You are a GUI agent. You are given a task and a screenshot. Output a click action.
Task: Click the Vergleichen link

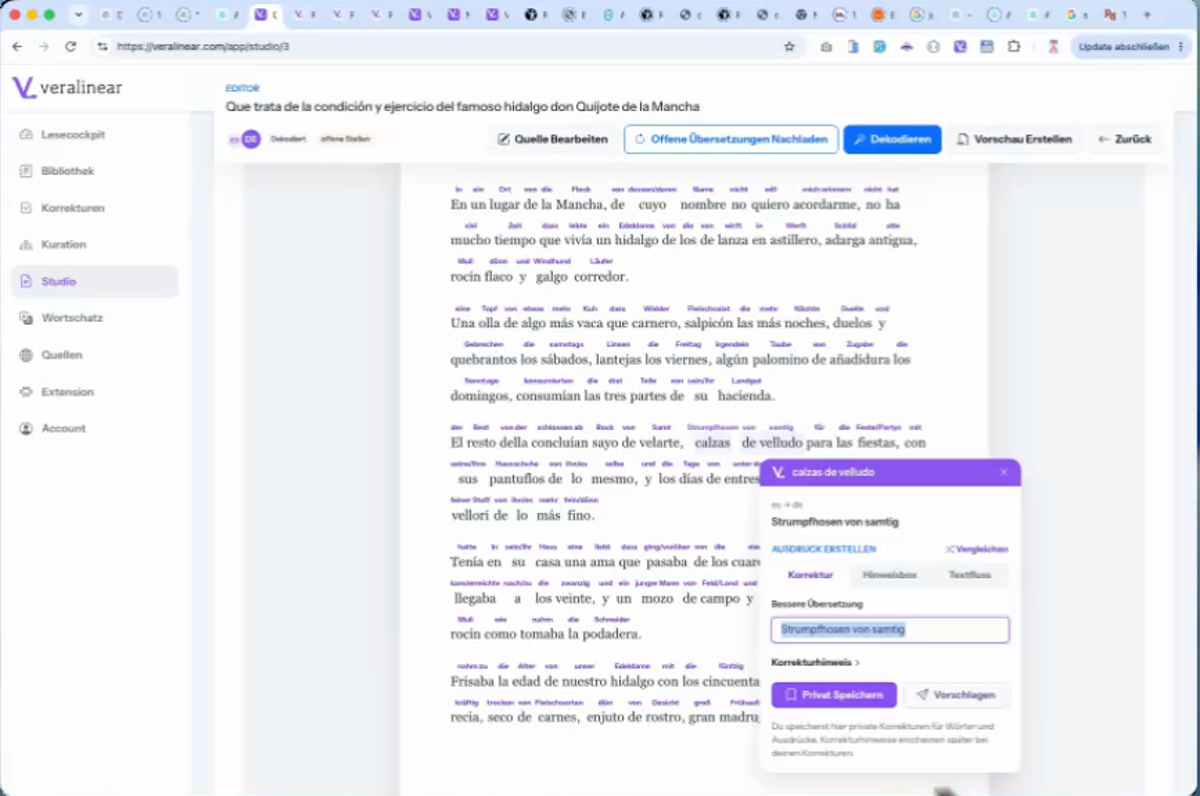[977, 549]
